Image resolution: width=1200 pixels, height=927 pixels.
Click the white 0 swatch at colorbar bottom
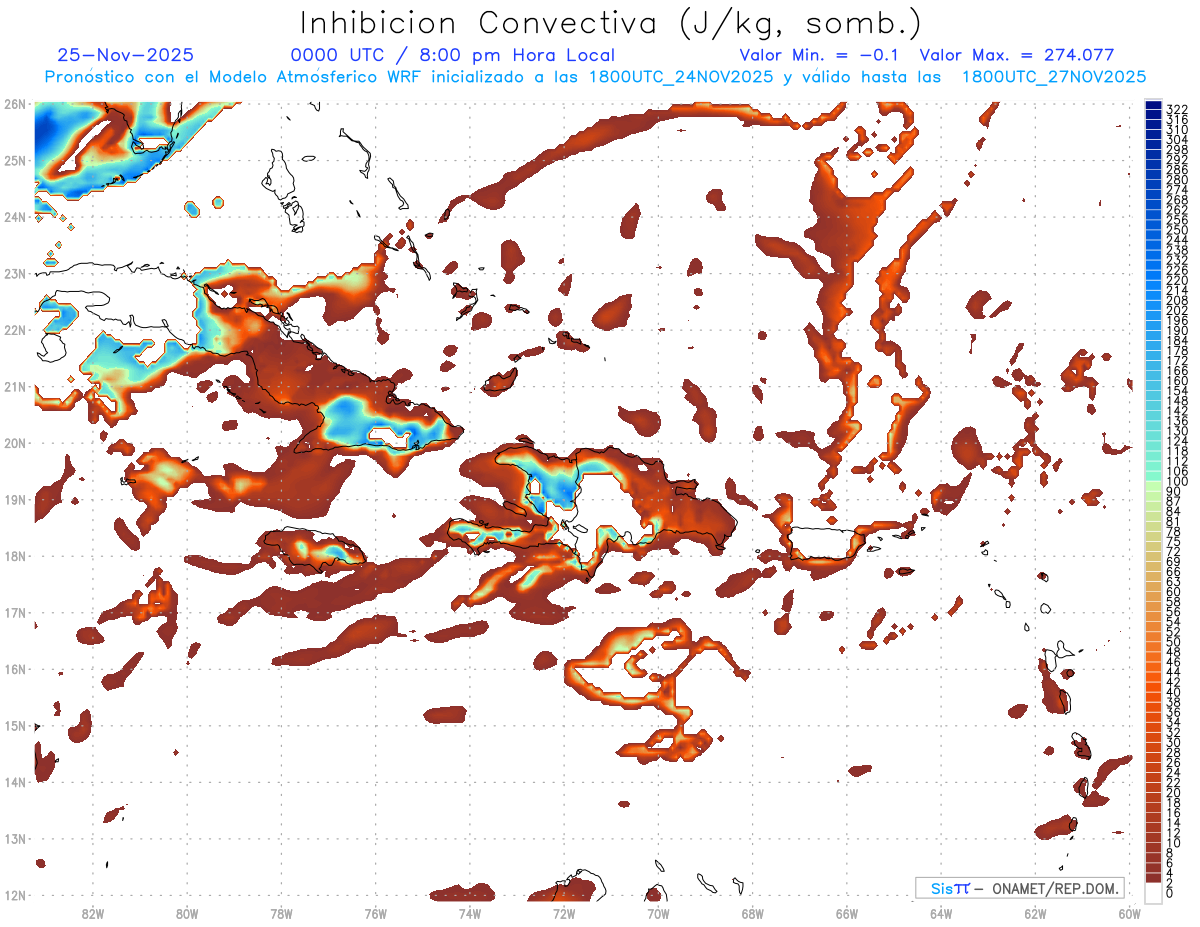1153,891
